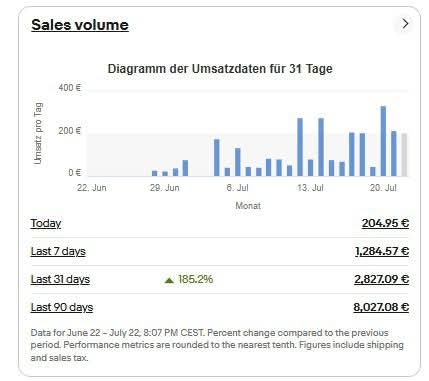The width and height of the screenshot is (429, 381).
Task: Open the Today sales link
Action: pyautogui.click(x=46, y=223)
